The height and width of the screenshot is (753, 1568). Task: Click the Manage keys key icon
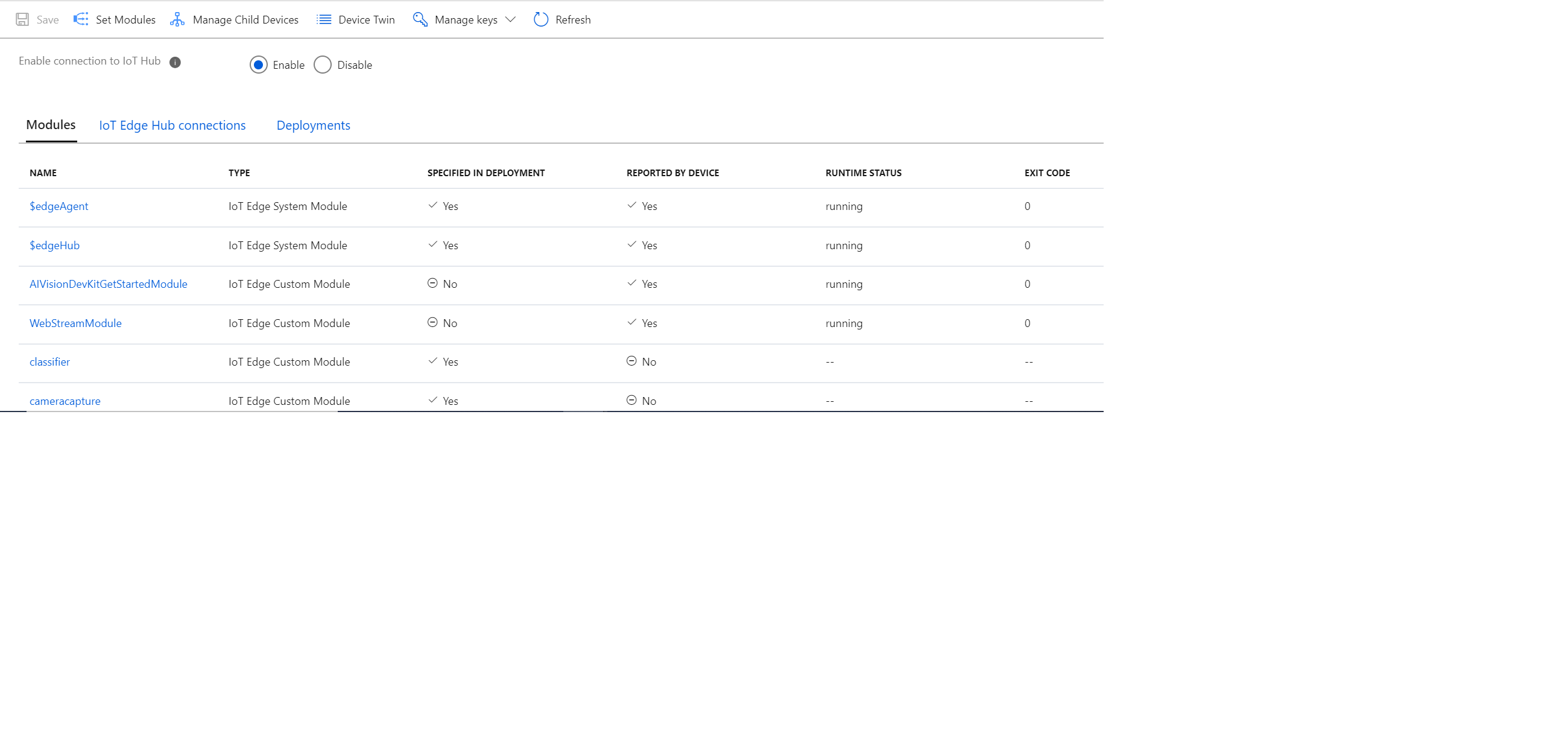tap(420, 19)
